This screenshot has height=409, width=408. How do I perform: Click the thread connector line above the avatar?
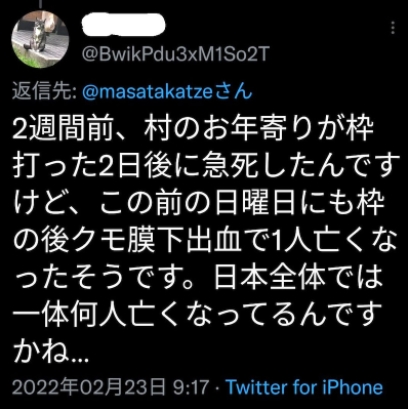pos(40,4)
